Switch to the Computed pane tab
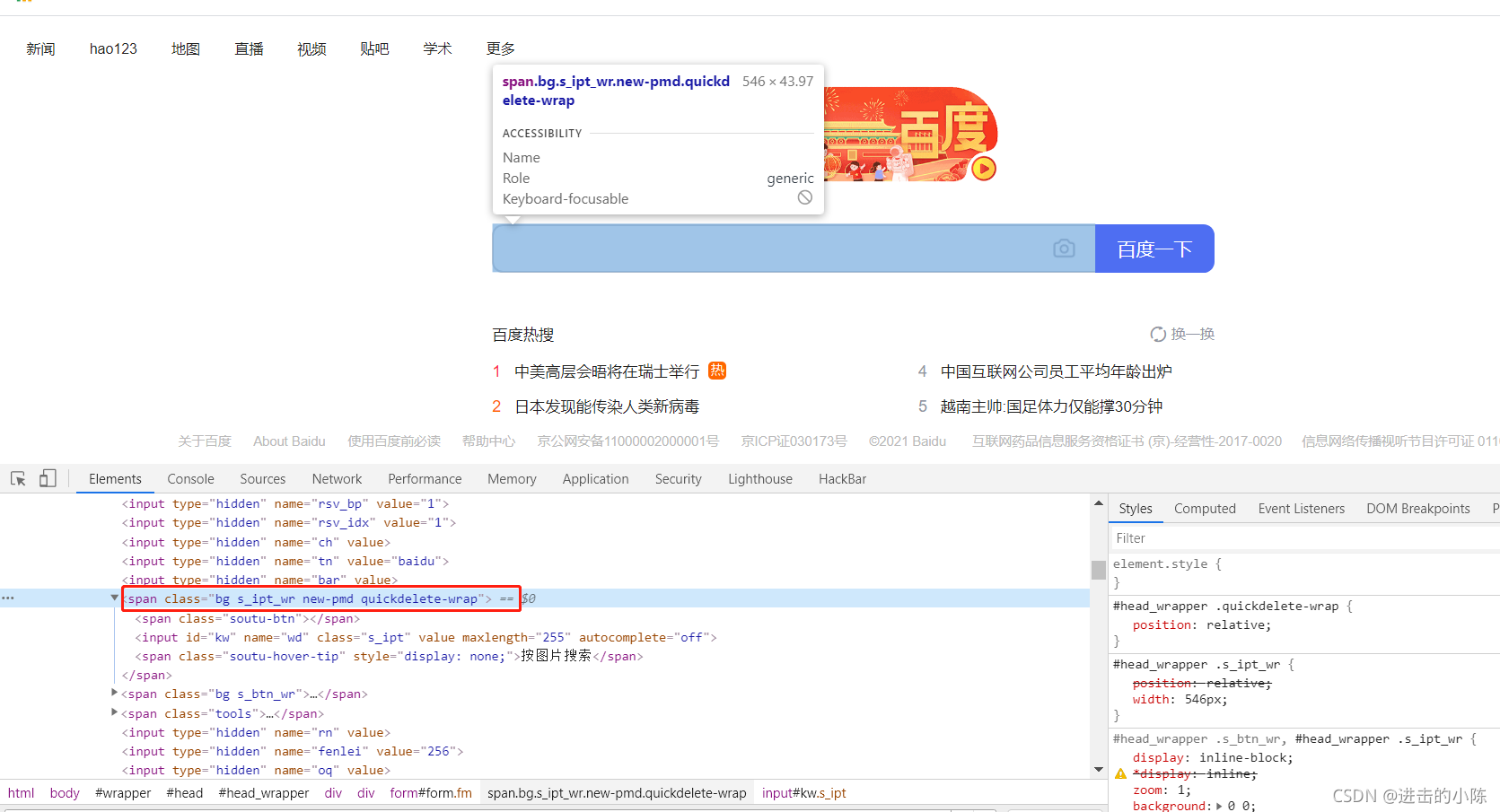Image resolution: width=1500 pixels, height=812 pixels. [x=1205, y=509]
